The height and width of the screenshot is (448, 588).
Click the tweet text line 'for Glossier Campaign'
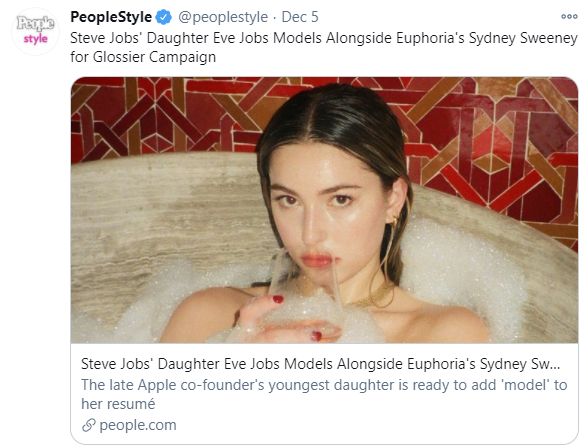coord(143,57)
